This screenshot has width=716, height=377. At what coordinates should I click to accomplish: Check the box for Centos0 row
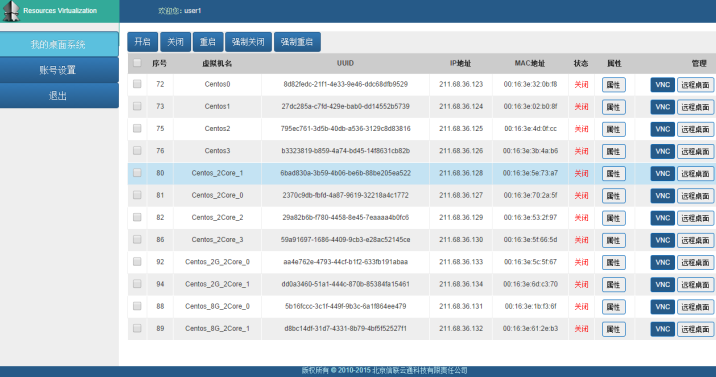(x=137, y=84)
